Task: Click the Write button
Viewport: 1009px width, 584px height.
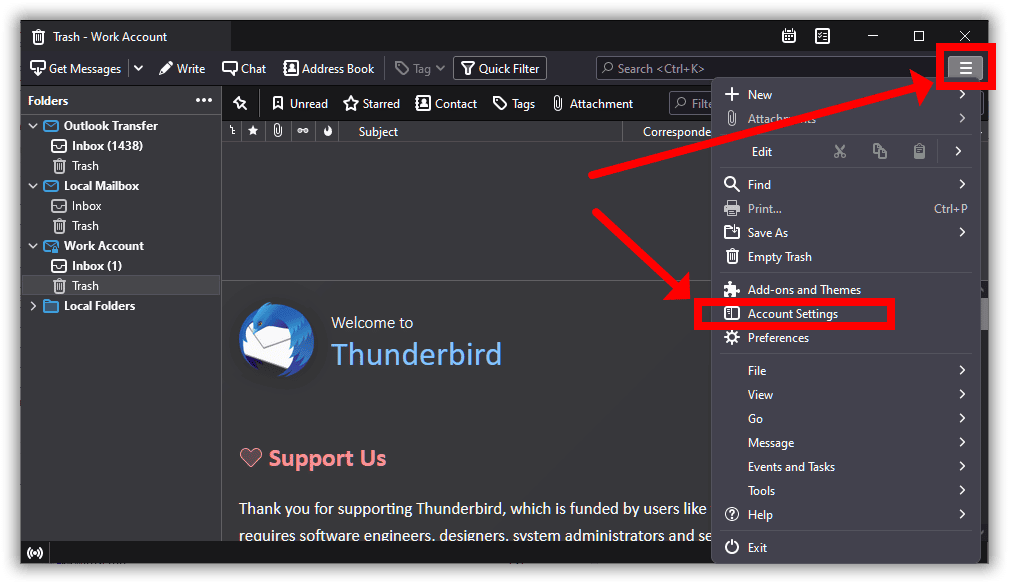Action: (181, 69)
